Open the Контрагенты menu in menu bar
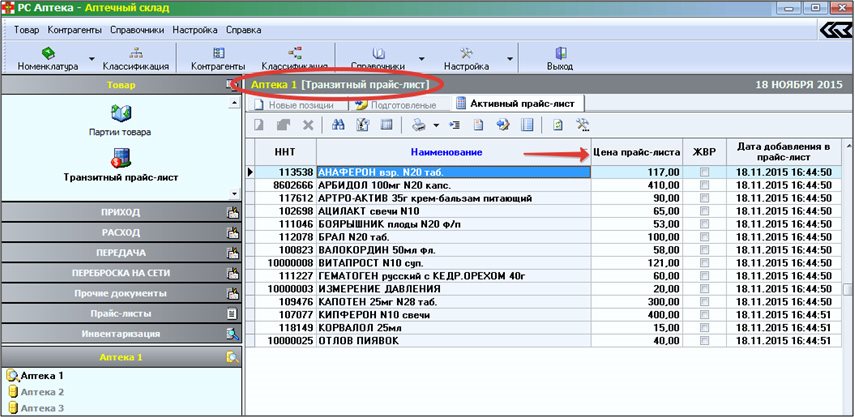The image size is (855, 417). click(75, 30)
